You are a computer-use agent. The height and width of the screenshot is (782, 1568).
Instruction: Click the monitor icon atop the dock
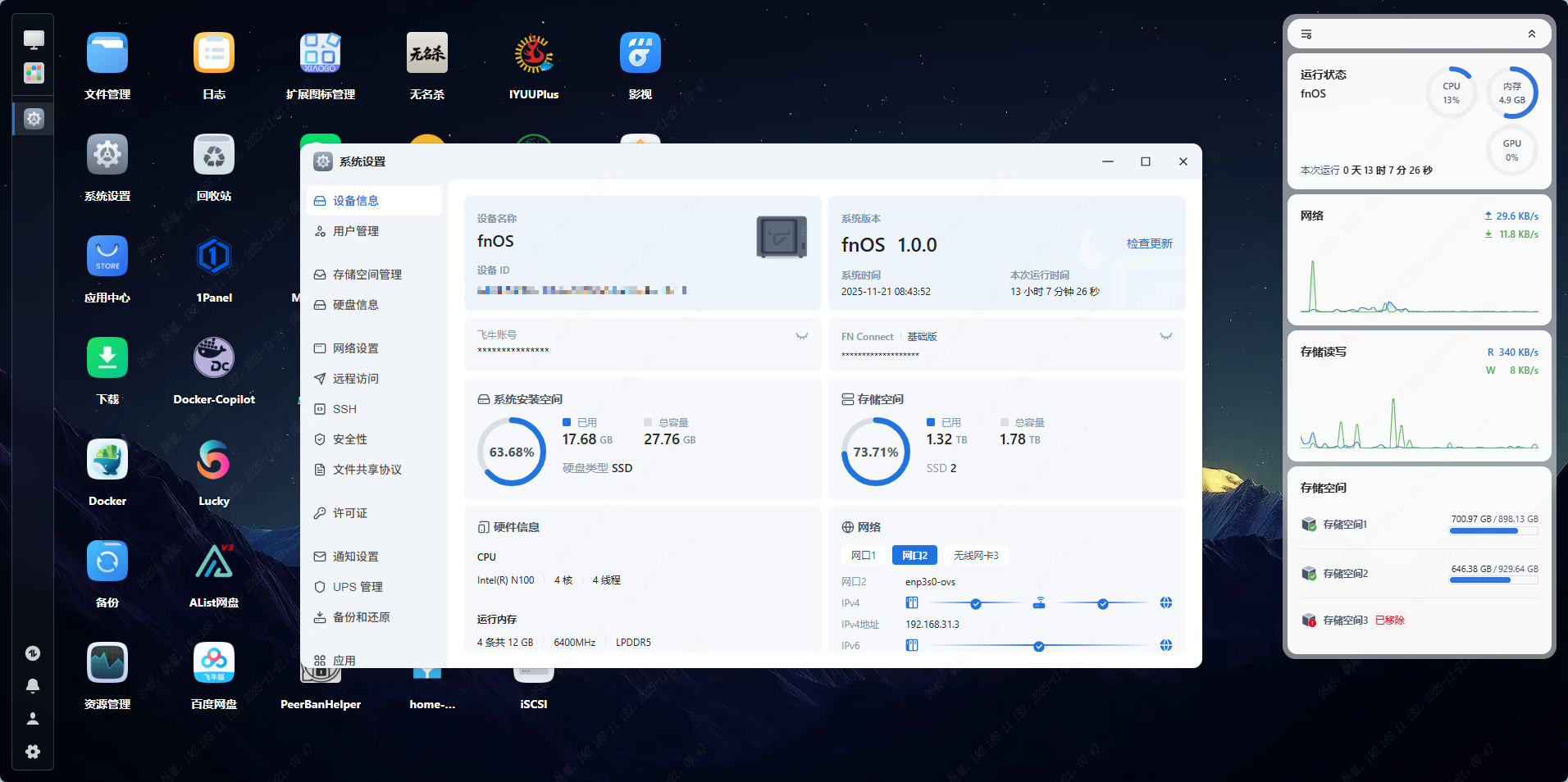34,39
